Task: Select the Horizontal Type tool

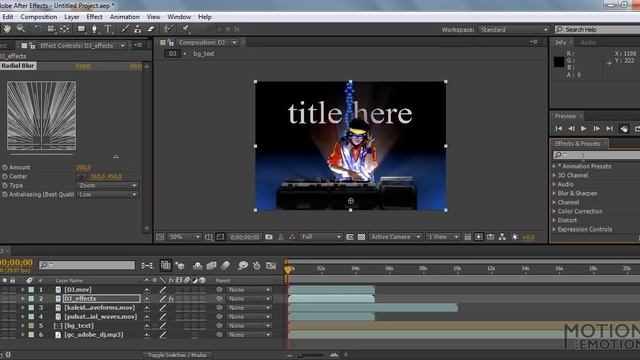Action: 108,29
